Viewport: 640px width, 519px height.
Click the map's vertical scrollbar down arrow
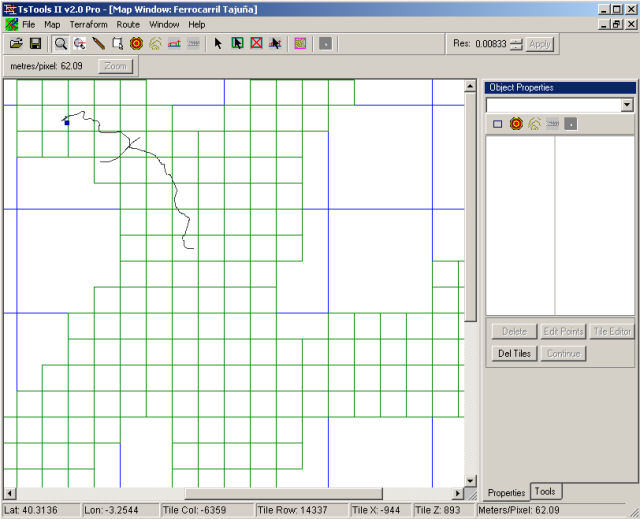470,481
